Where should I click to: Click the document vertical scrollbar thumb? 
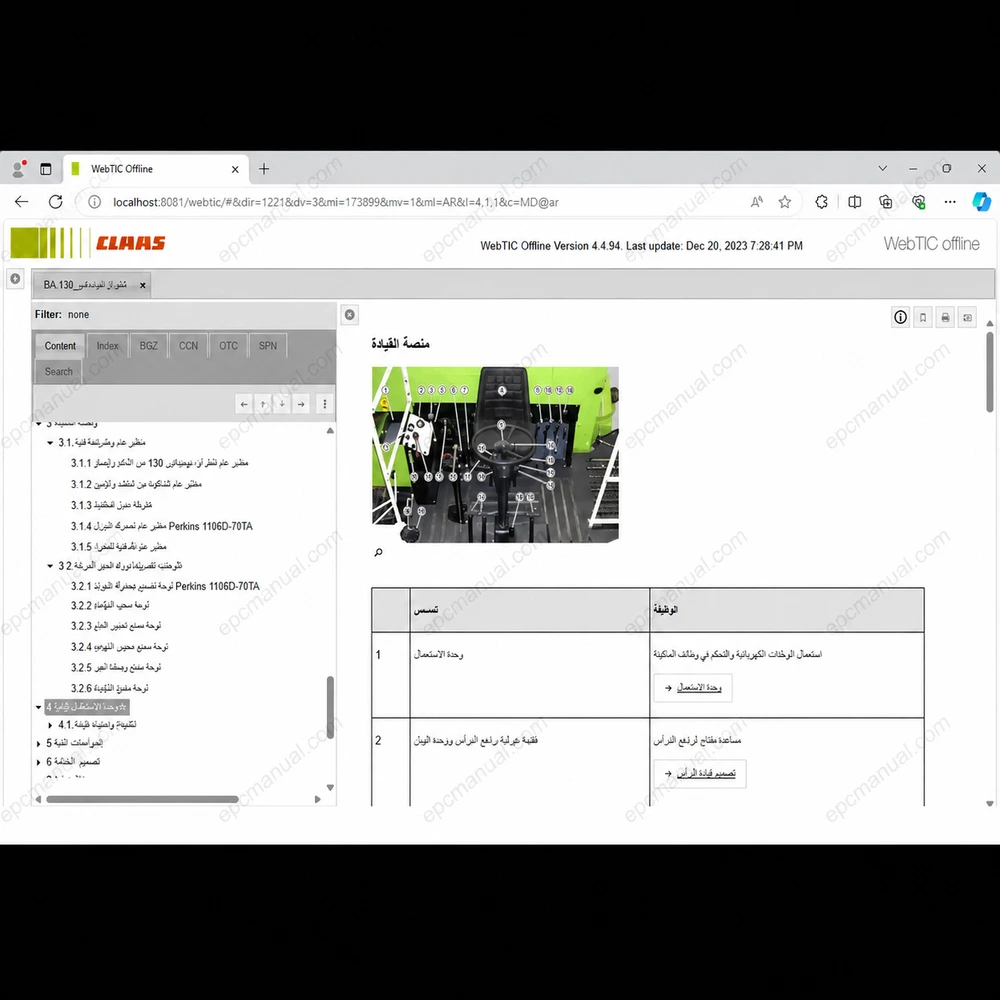990,372
